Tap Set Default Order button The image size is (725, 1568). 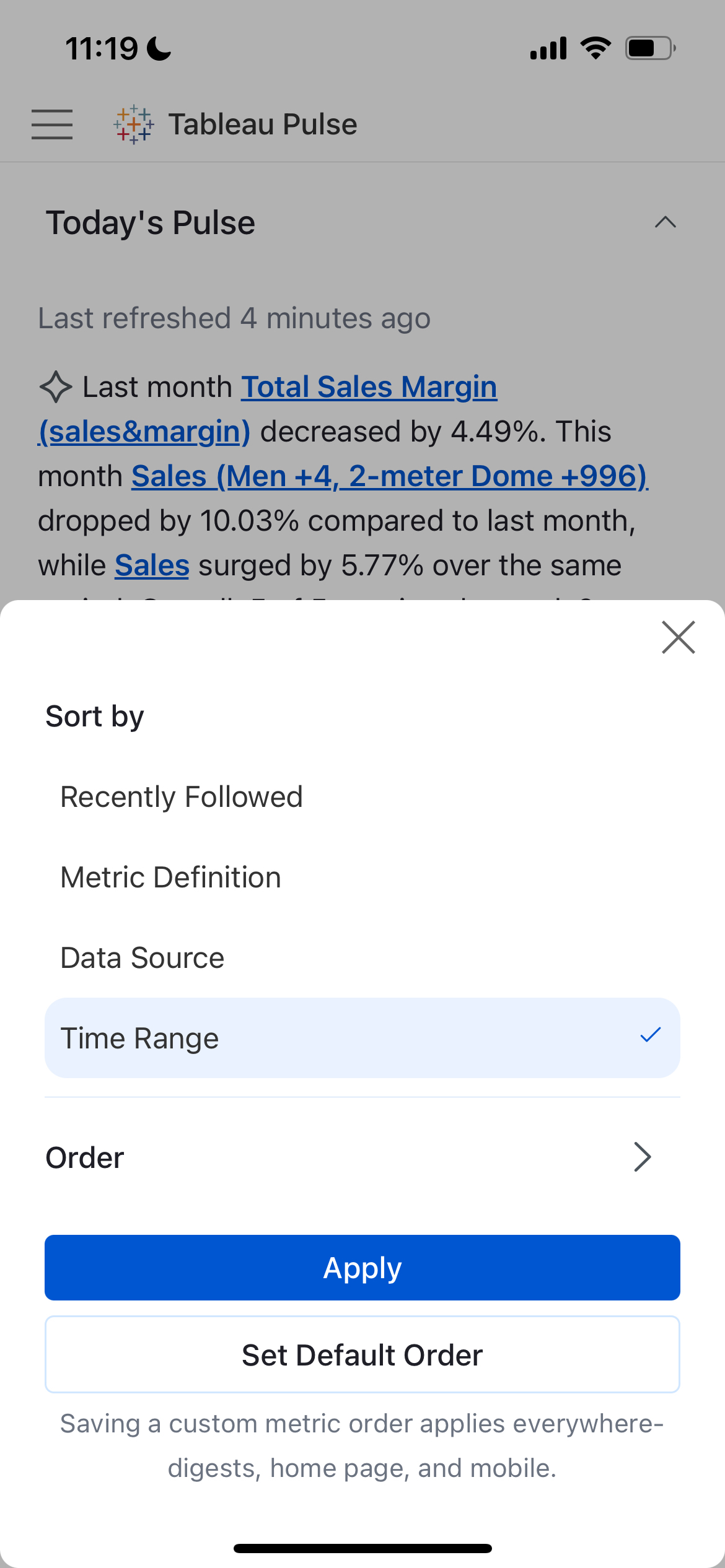coord(362,1354)
